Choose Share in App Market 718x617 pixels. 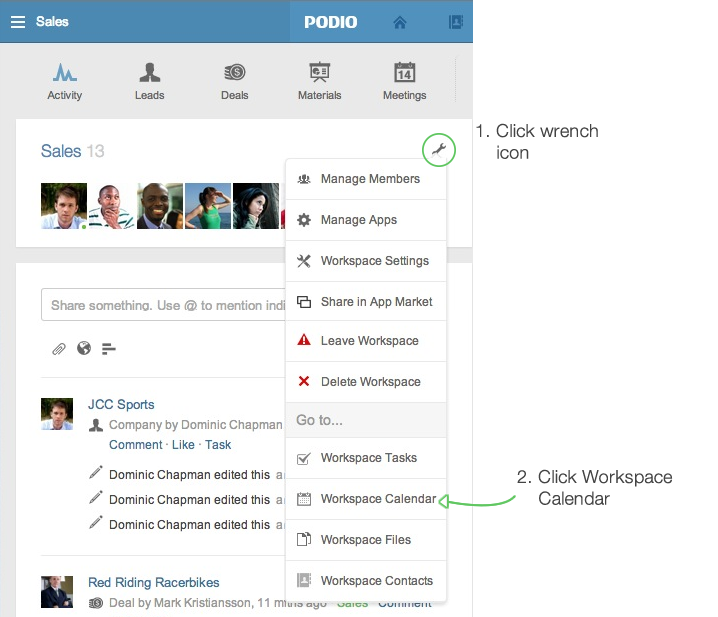366,302
